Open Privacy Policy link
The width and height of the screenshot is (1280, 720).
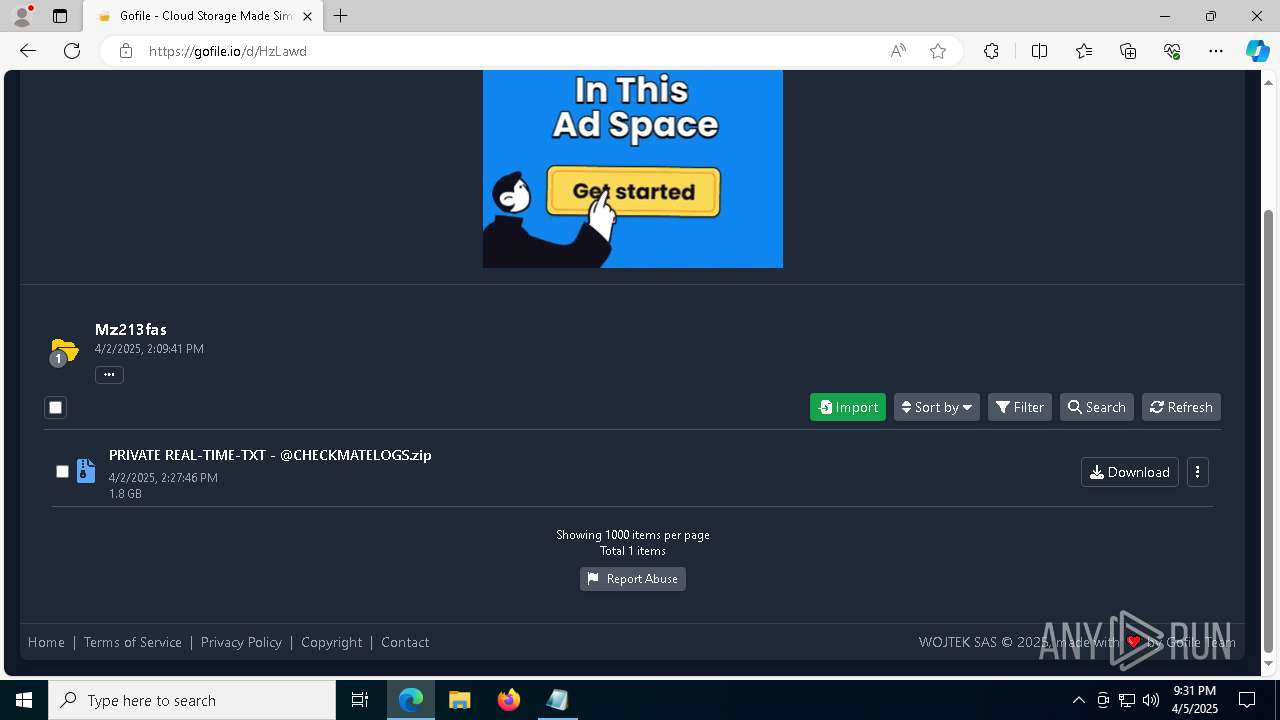pyautogui.click(x=241, y=642)
